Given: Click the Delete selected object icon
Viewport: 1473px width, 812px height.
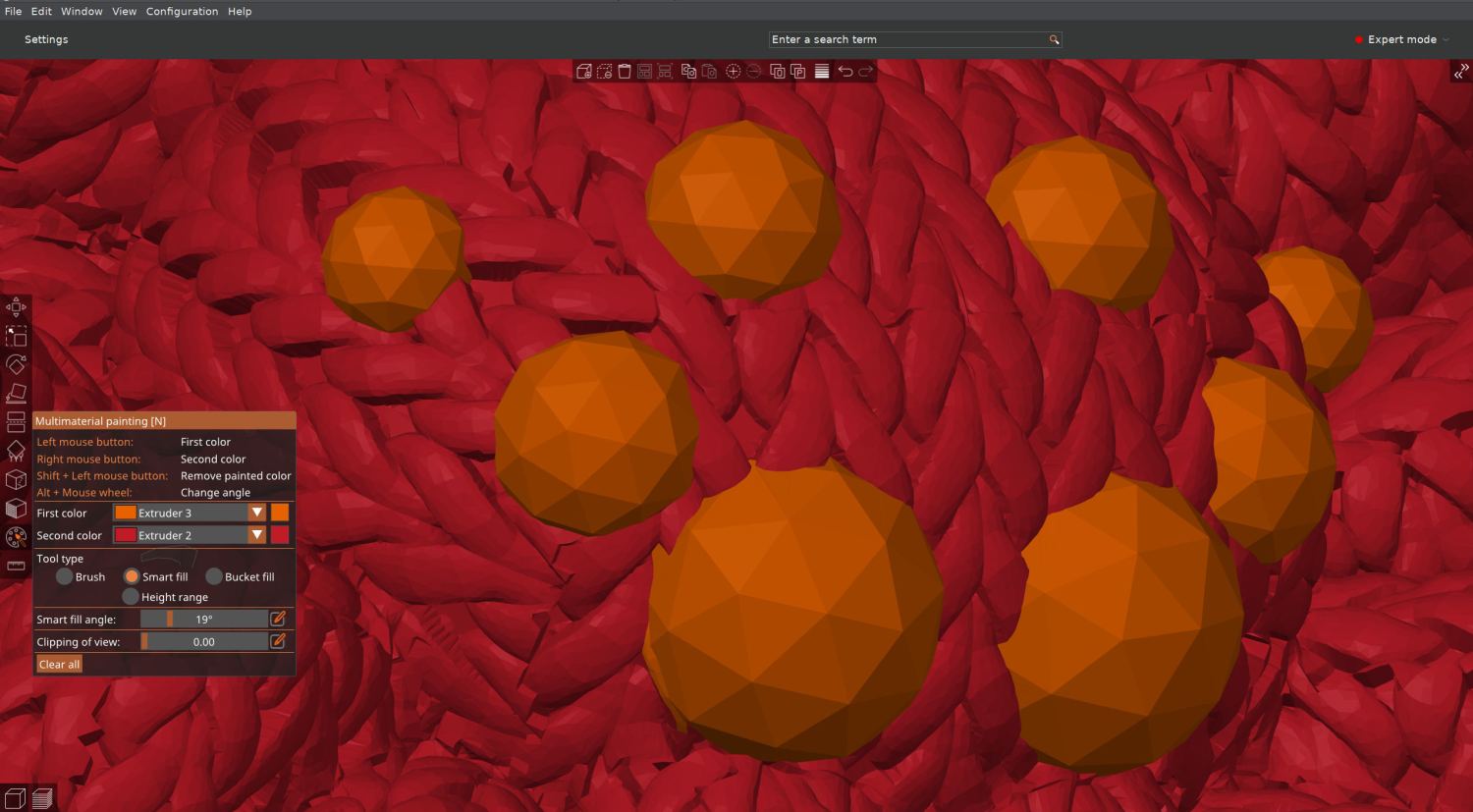Looking at the screenshot, I should 604,72.
